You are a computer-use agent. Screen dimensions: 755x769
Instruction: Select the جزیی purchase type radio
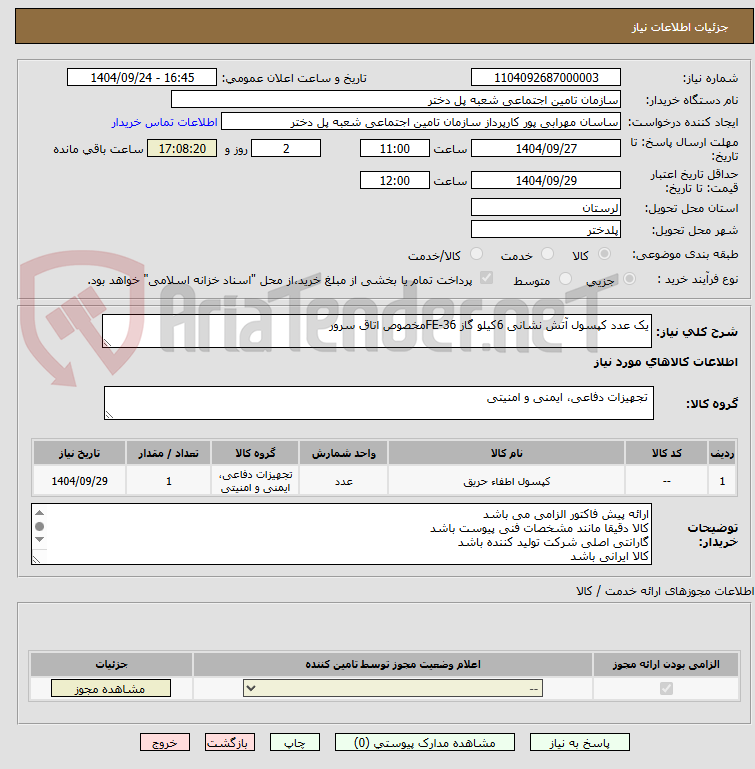tap(629, 279)
